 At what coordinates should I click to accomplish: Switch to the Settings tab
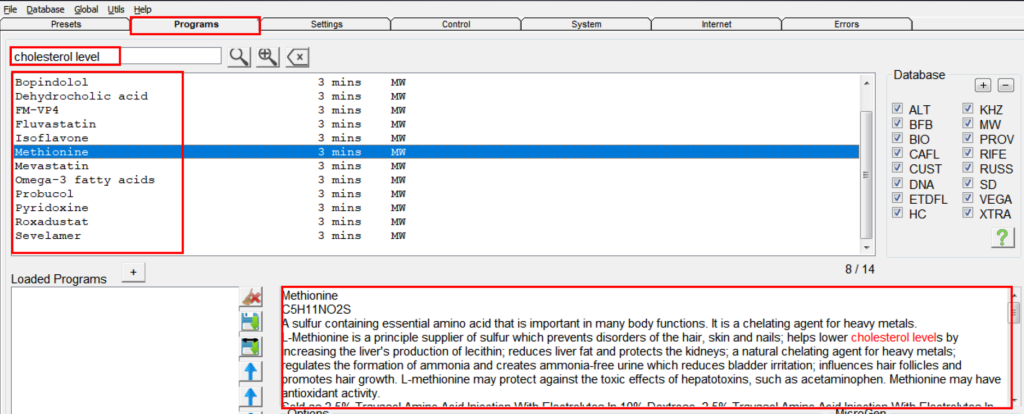(325, 24)
